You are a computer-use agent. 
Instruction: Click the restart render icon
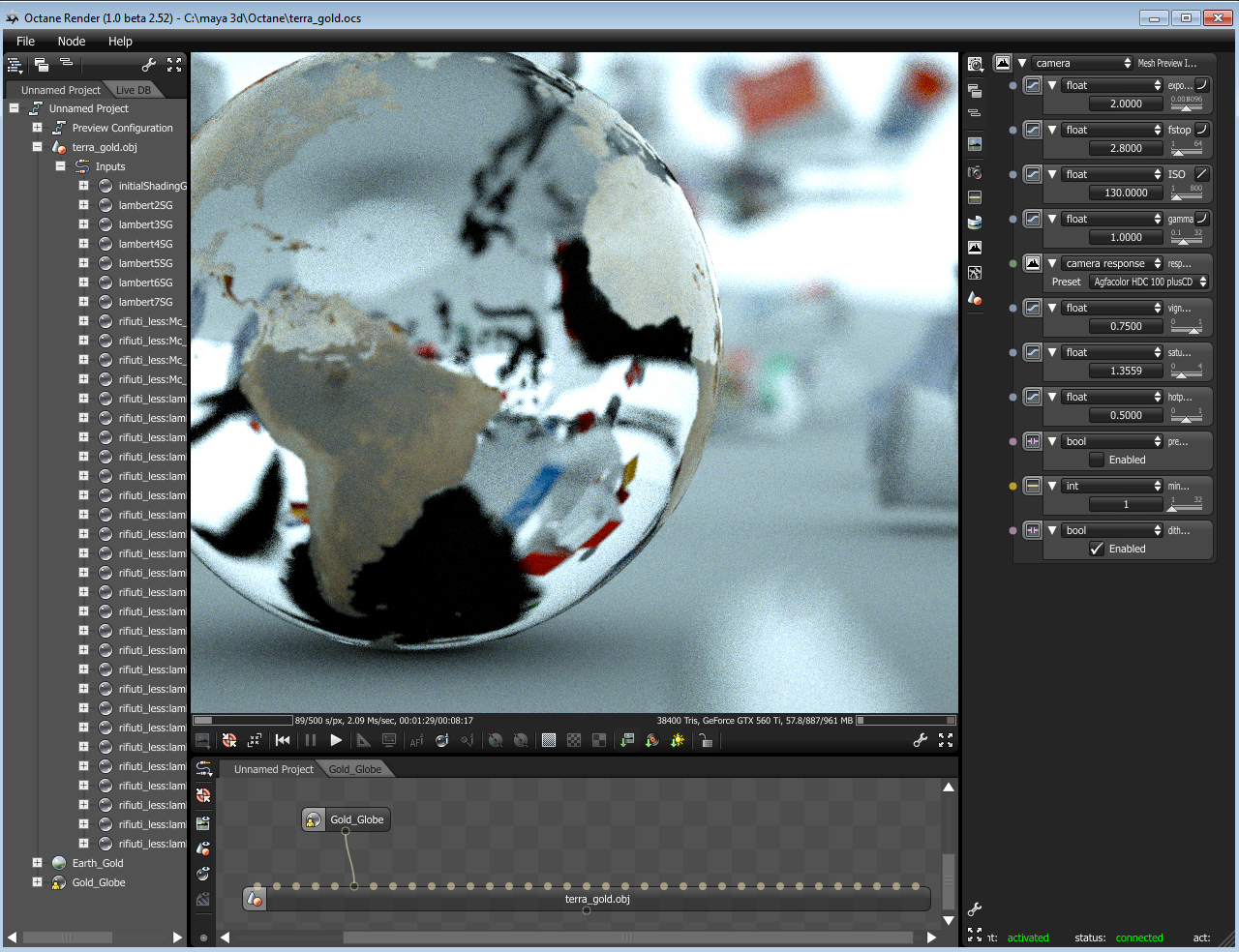(x=229, y=740)
